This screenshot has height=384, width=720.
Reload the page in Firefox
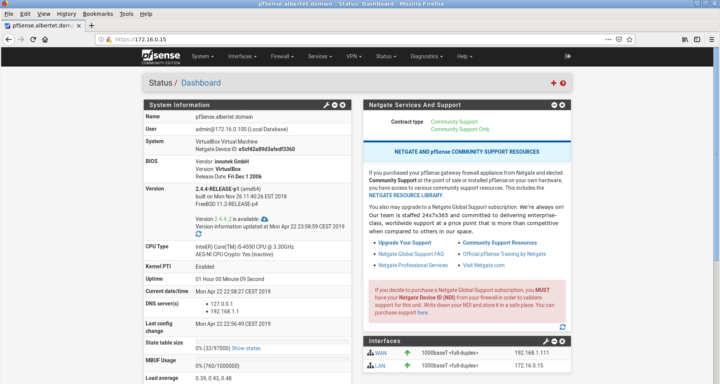[x=33, y=40]
